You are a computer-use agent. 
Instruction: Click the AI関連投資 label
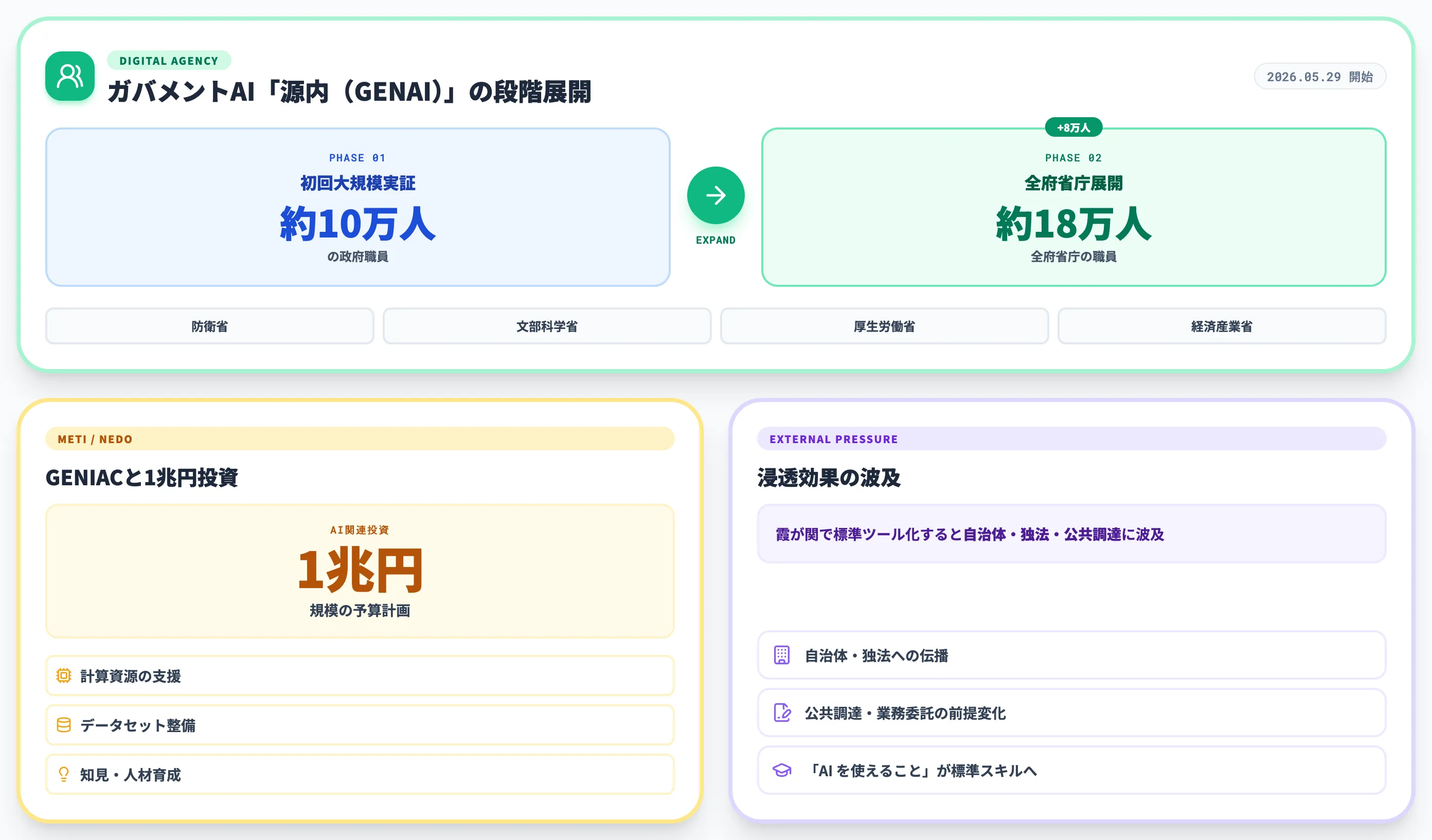(x=360, y=530)
